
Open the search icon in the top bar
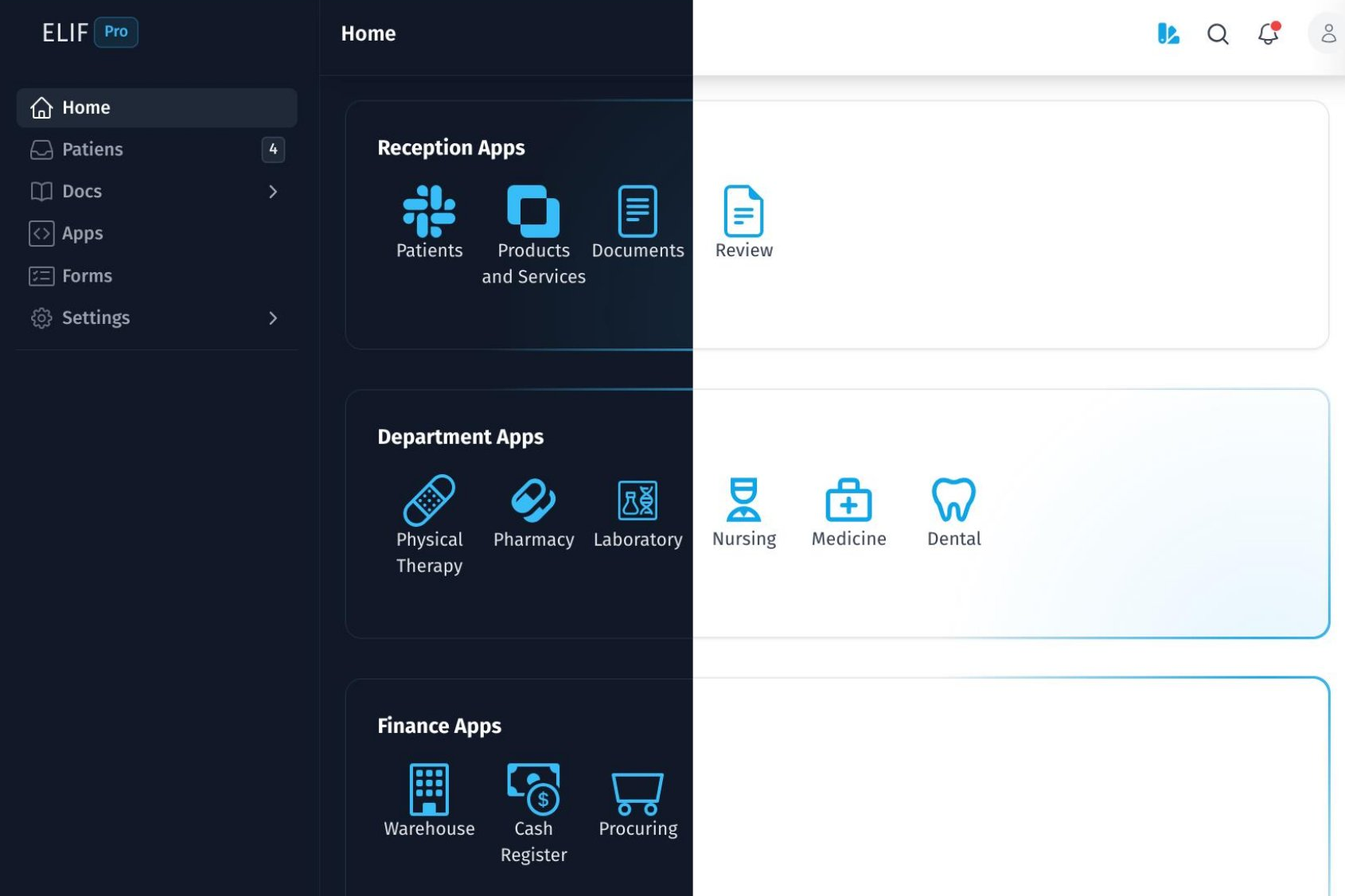(1217, 34)
